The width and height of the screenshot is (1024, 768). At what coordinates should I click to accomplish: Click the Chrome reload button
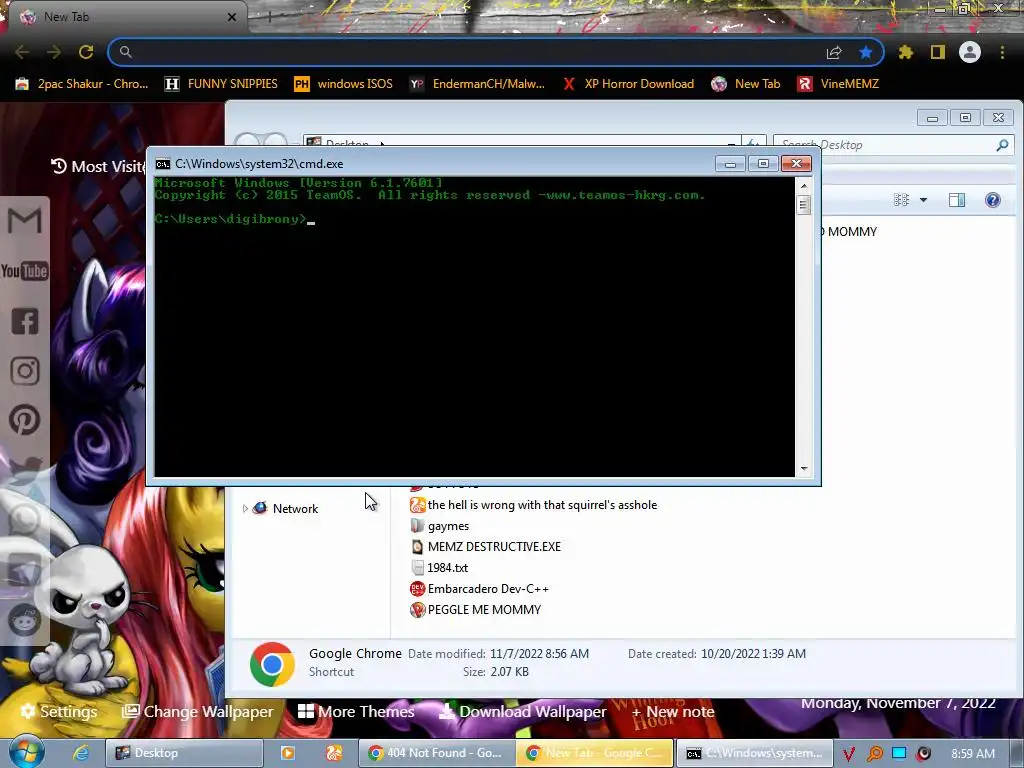point(86,52)
